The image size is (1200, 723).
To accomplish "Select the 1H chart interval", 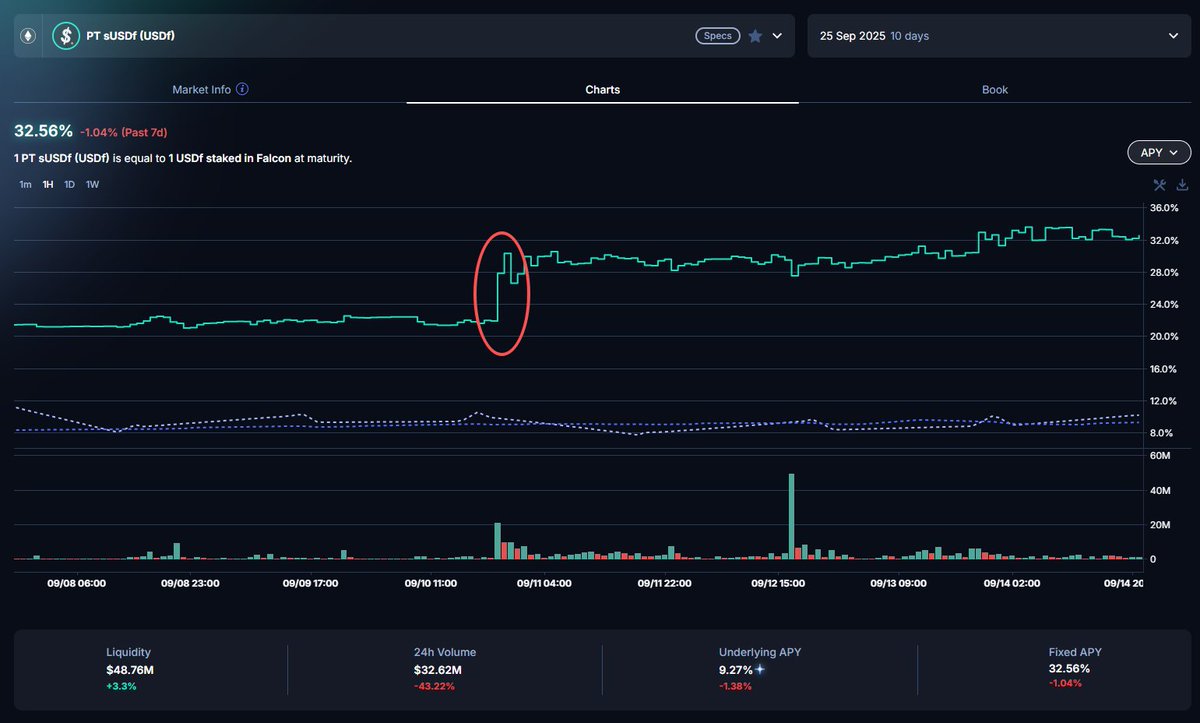I will (48, 185).
